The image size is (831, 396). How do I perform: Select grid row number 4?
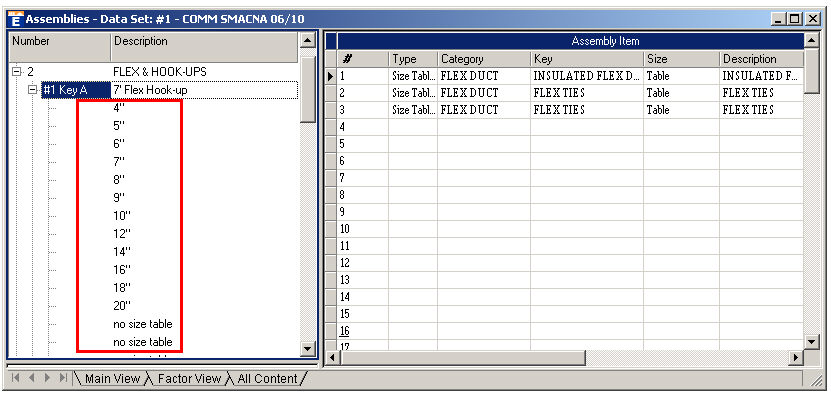point(363,127)
